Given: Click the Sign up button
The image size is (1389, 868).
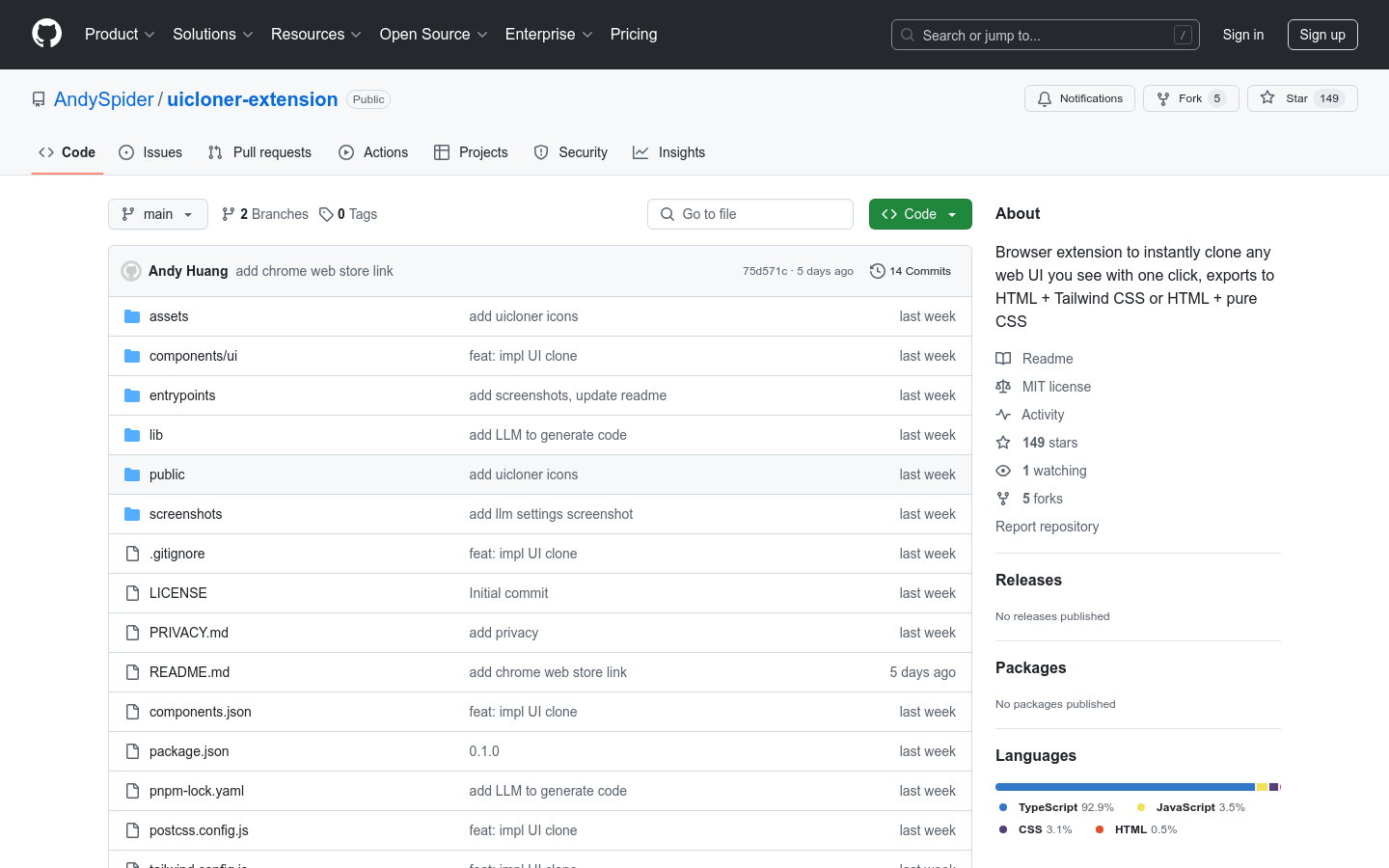Looking at the screenshot, I should tap(1322, 35).
